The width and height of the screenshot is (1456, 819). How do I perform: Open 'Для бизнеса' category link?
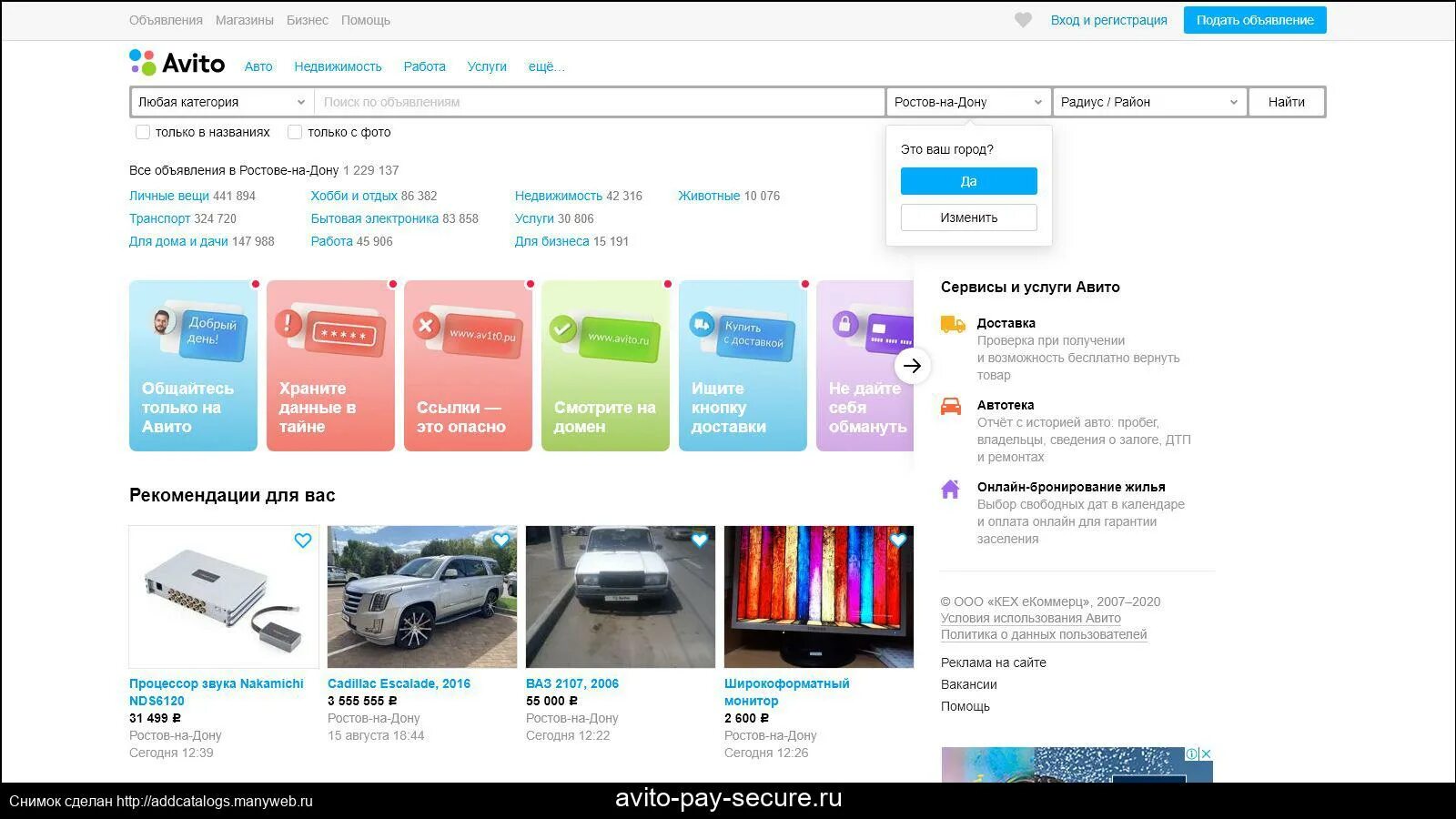551,241
